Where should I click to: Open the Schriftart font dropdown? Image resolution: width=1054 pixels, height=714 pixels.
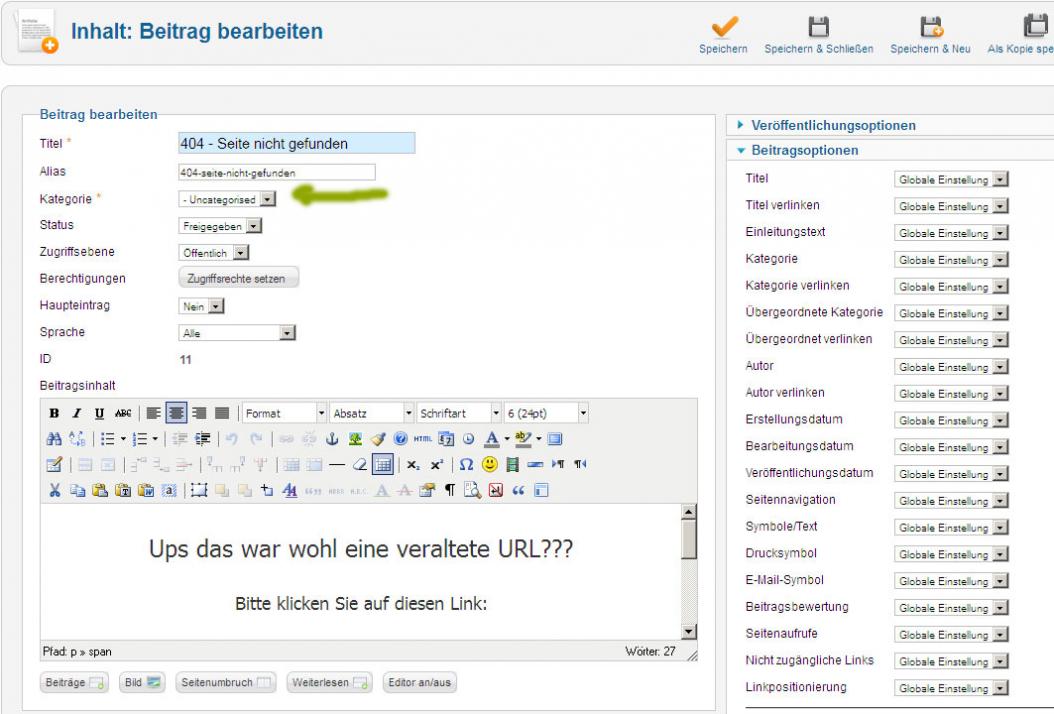coord(459,413)
